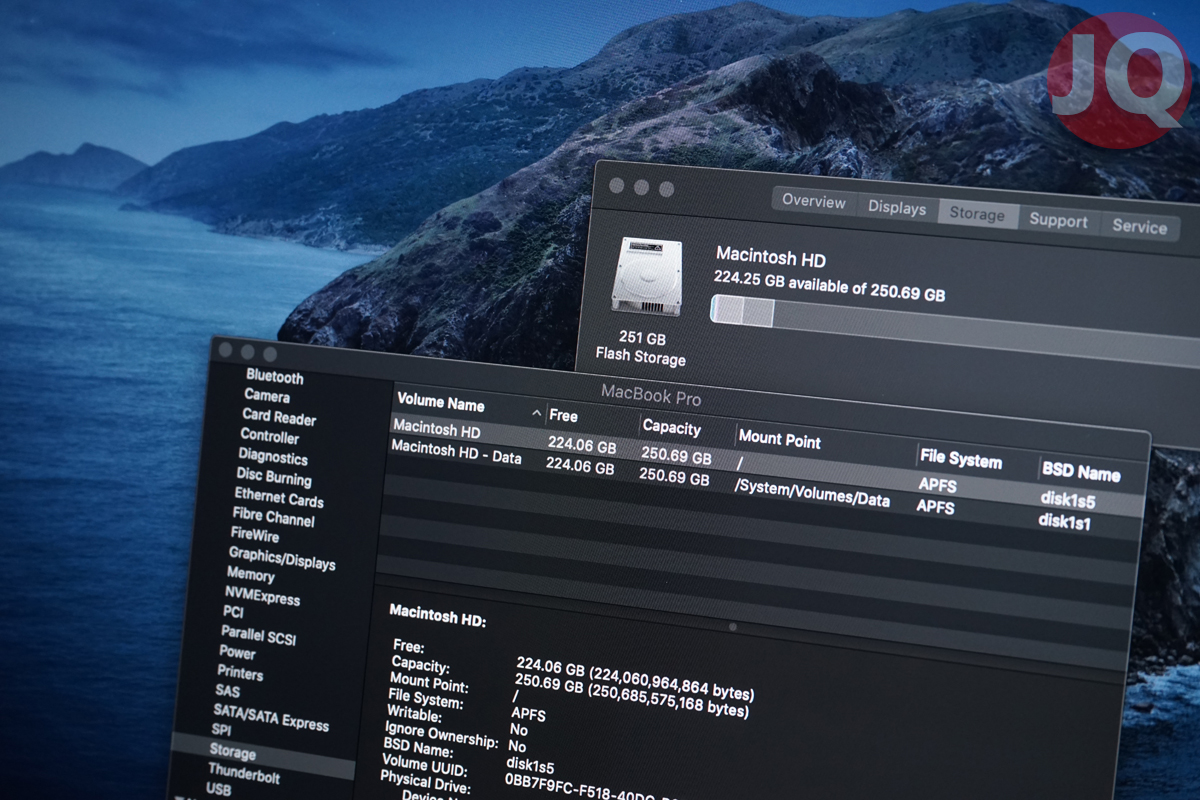Click the MacBook Pro window title
The width and height of the screenshot is (1200, 800).
[x=651, y=397]
